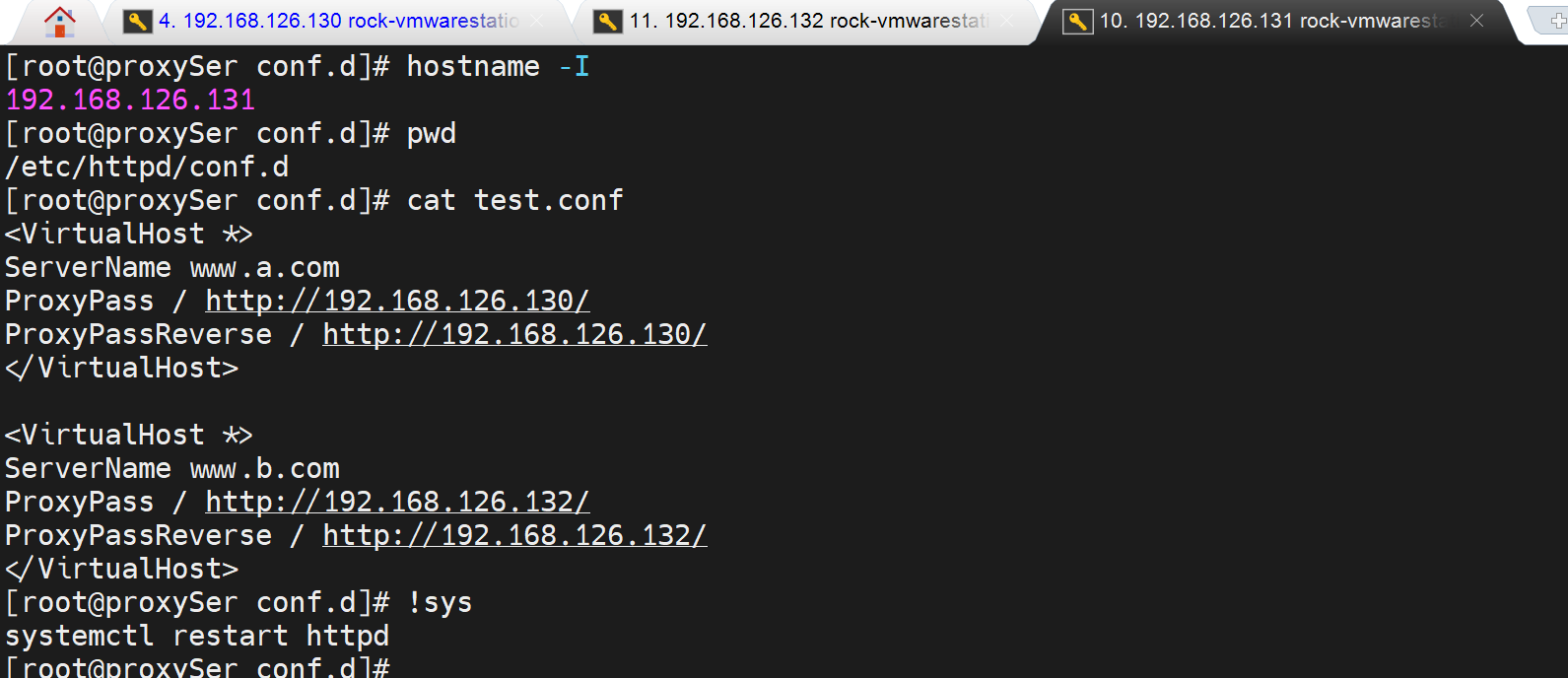Open the Home tab icon
This screenshot has width=1568, height=678.
point(59,21)
